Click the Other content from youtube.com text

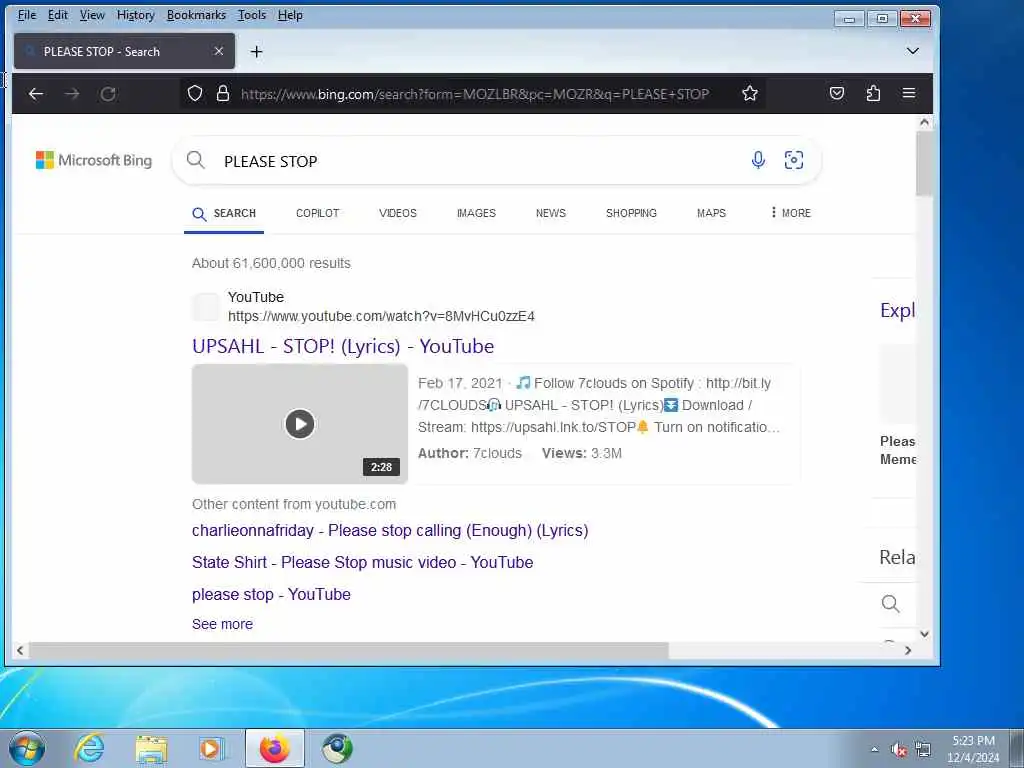294,504
